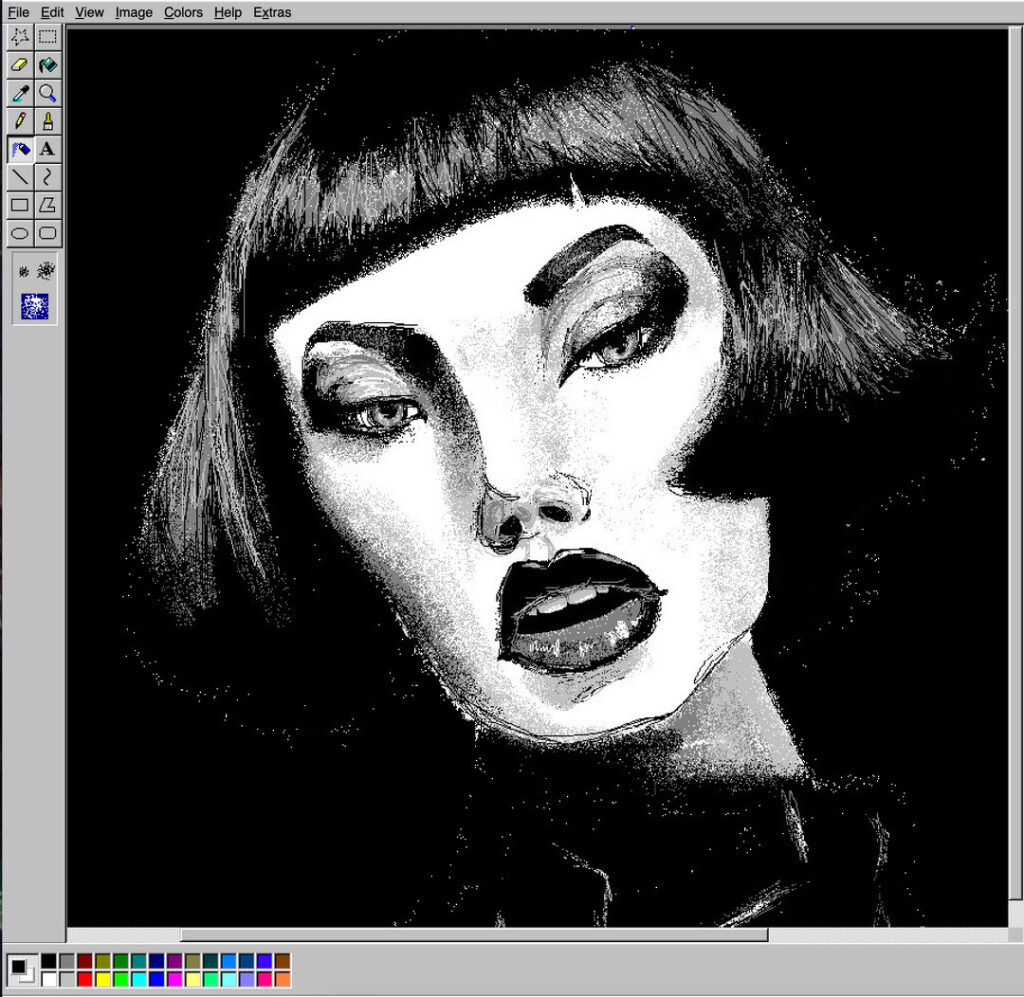Choose the smallest airbrush spray size
Image resolution: width=1024 pixels, height=997 pixels.
(24, 271)
